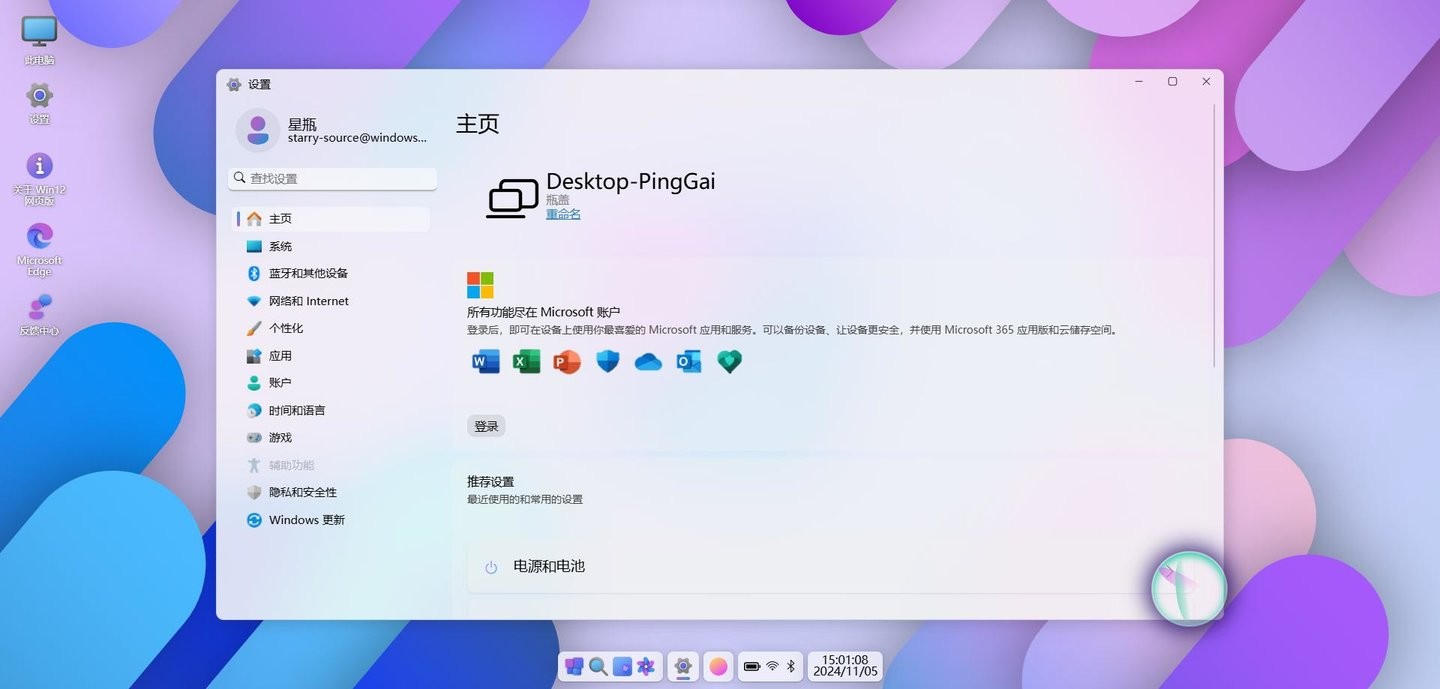Click the 推荐设置 section title

[490, 482]
